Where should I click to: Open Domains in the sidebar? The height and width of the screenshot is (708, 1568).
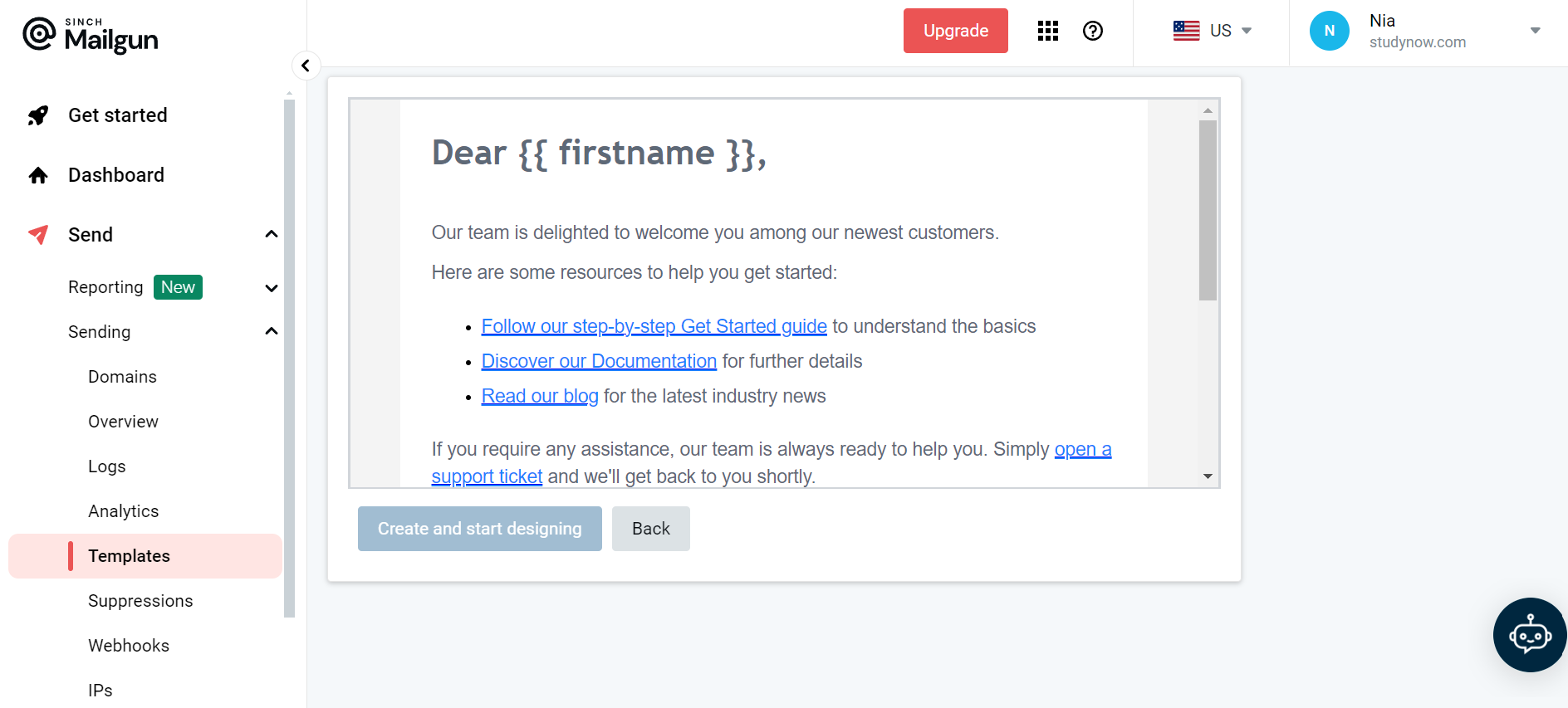(122, 377)
